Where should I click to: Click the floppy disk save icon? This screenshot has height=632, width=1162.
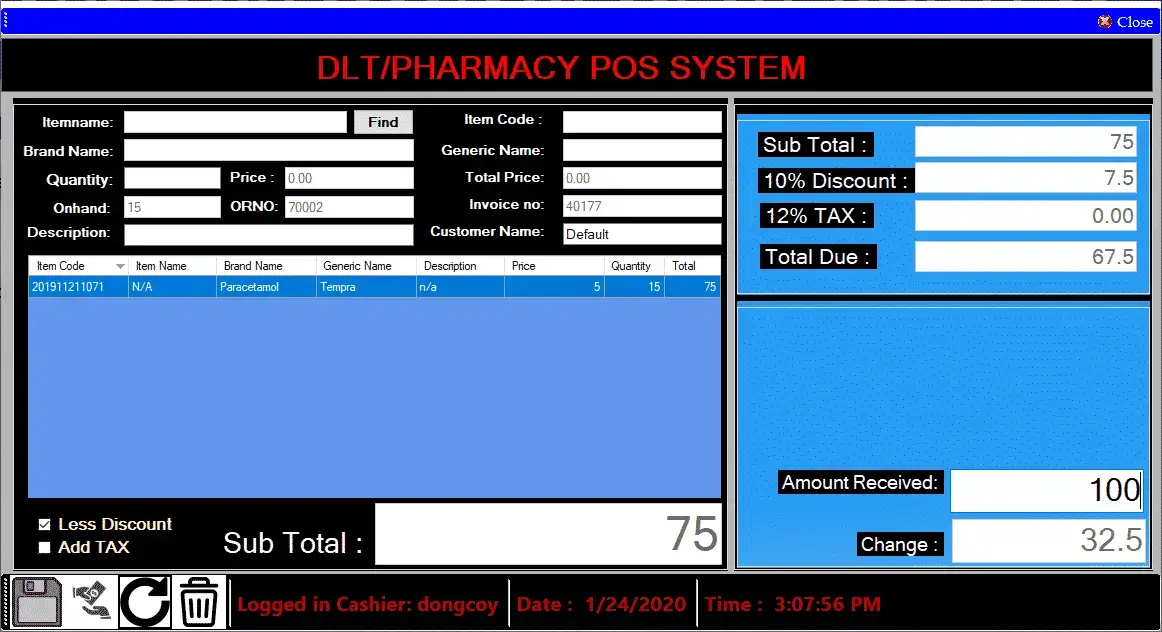pos(38,602)
